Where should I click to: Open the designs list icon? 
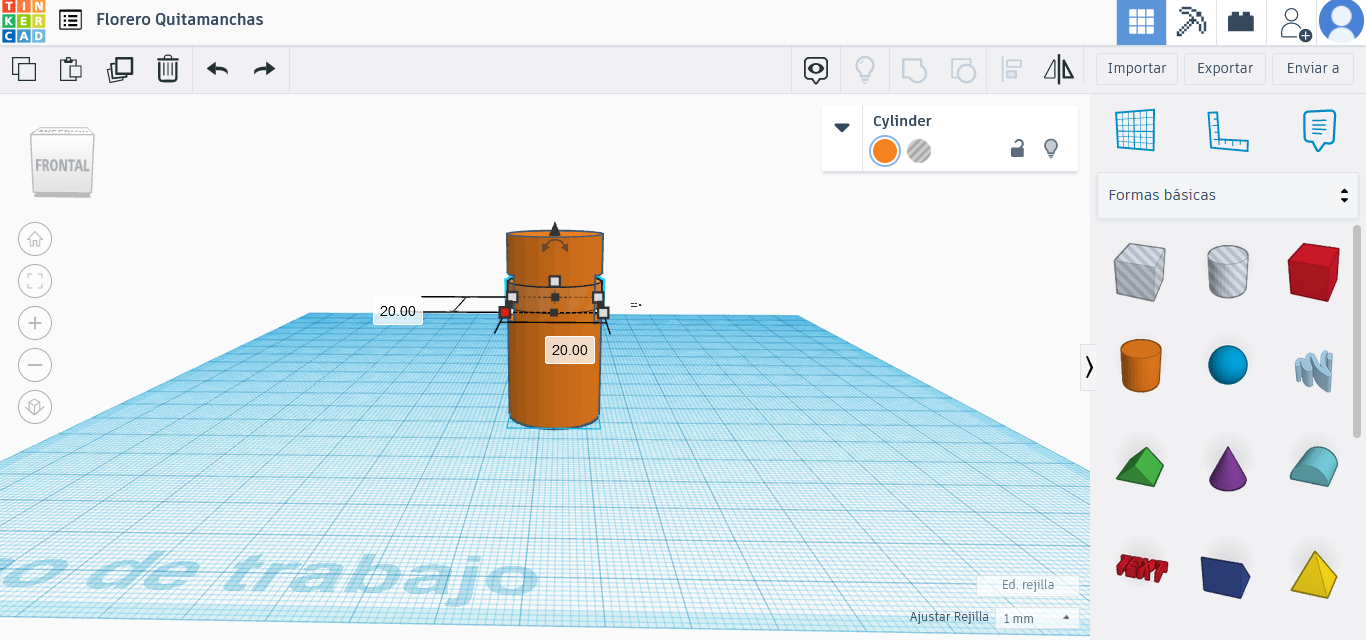click(71, 19)
